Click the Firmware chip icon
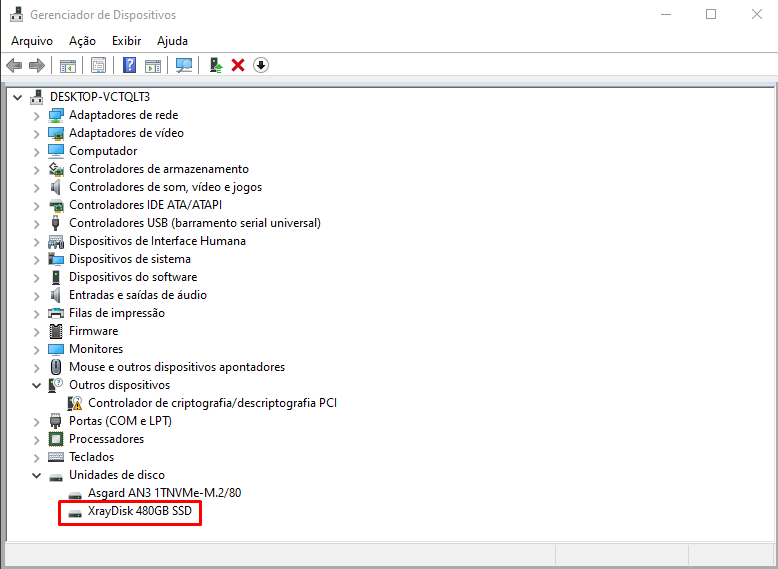 (x=56, y=331)
